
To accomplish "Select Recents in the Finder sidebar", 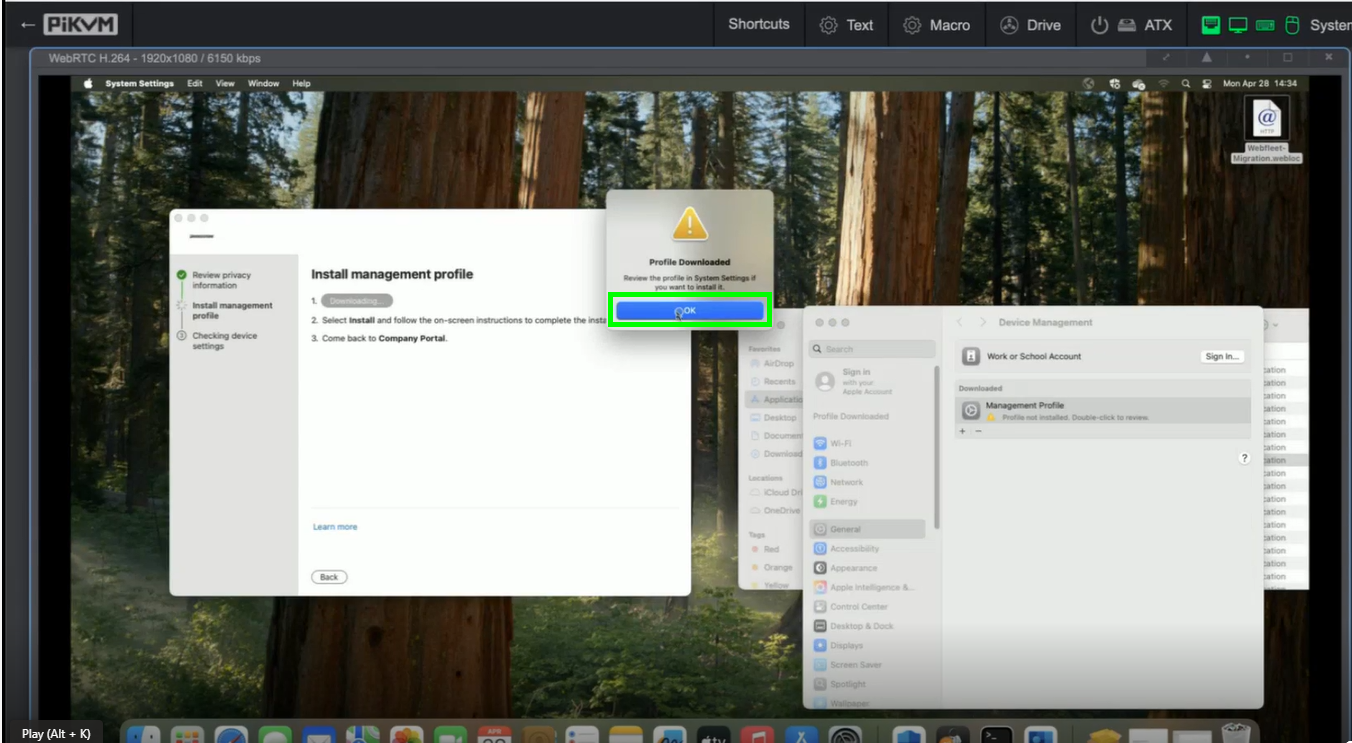I will coord(773,382).
